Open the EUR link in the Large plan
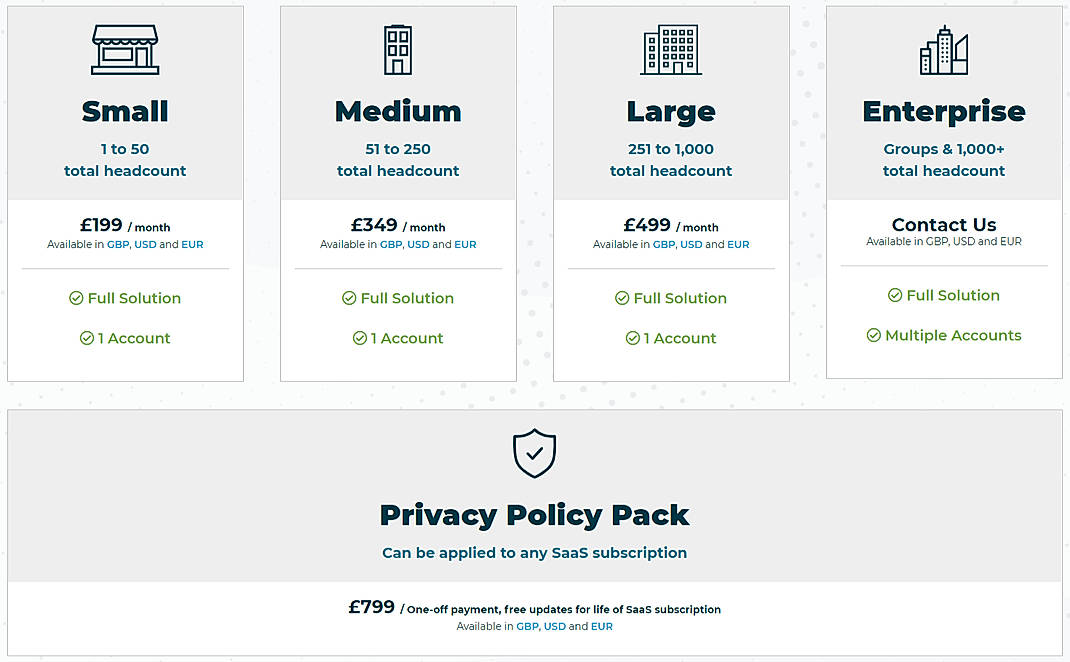The height and width of the screenshot is (662, 1070). 738,244
